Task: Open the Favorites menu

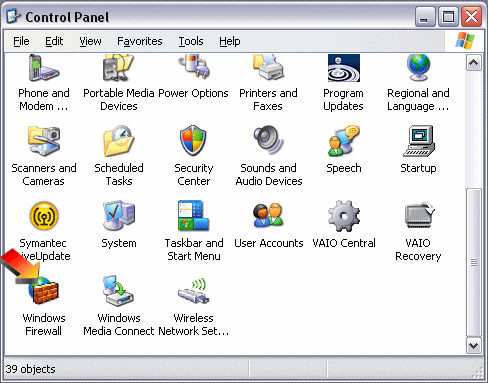Action: tap(140, 41)
